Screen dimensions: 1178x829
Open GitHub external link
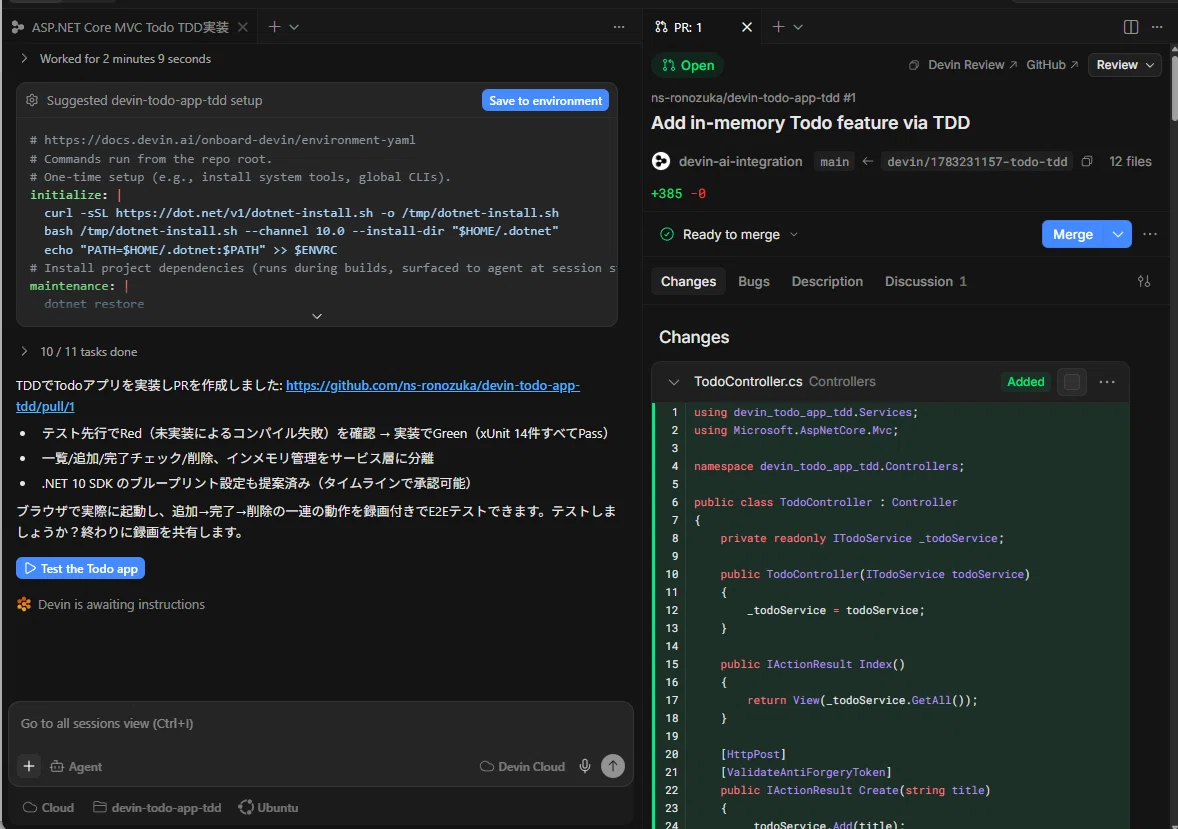[x=1052, y=65]
